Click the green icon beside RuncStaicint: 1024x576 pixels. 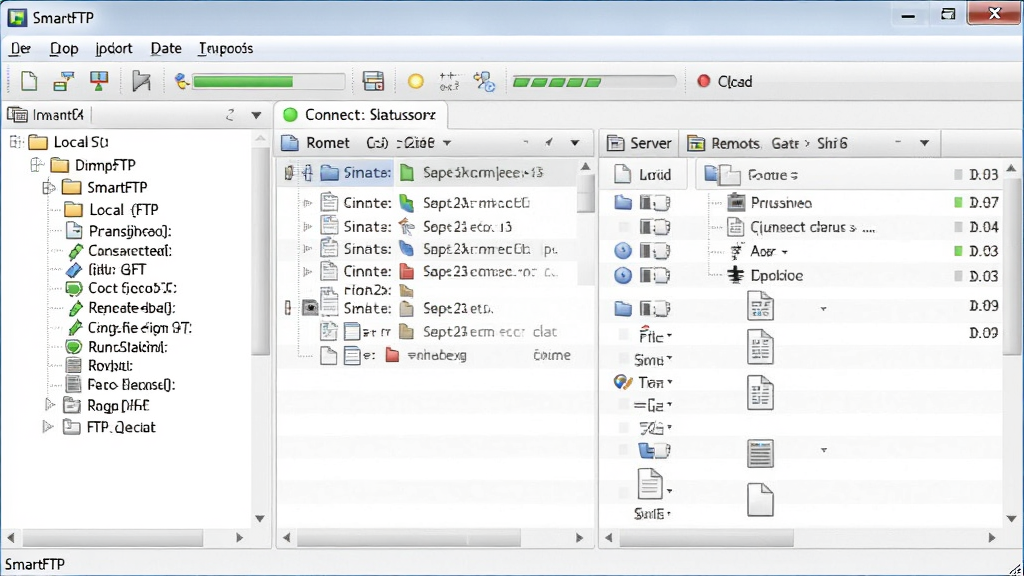pyautogui.click(x=74, y=347)
